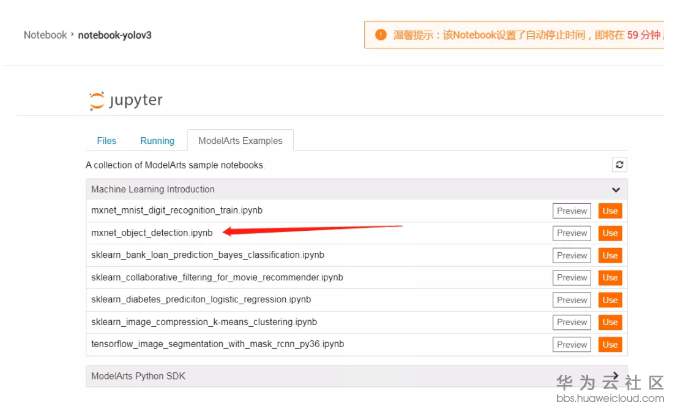Switch to the Files tab
The width and height of the screenshot is (678, 413).
[x=106, y=141]
